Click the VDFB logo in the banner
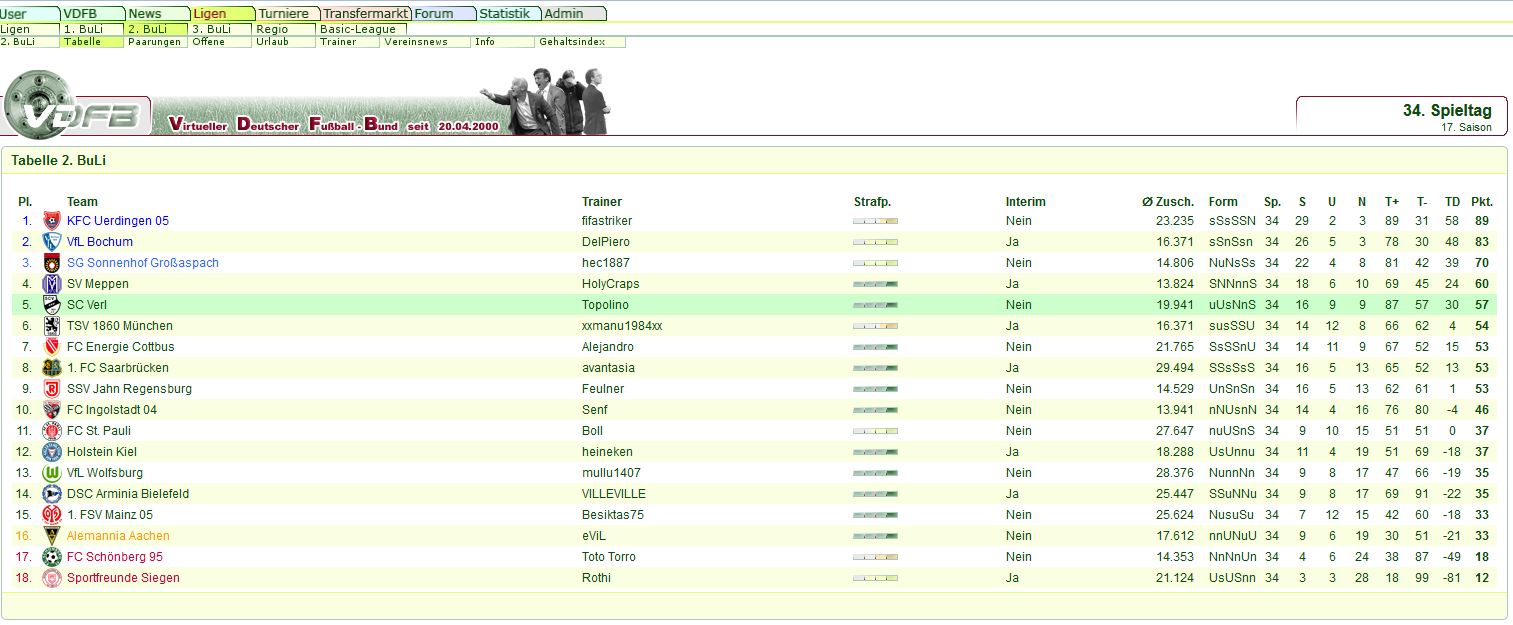 click(x=75, y=103)
